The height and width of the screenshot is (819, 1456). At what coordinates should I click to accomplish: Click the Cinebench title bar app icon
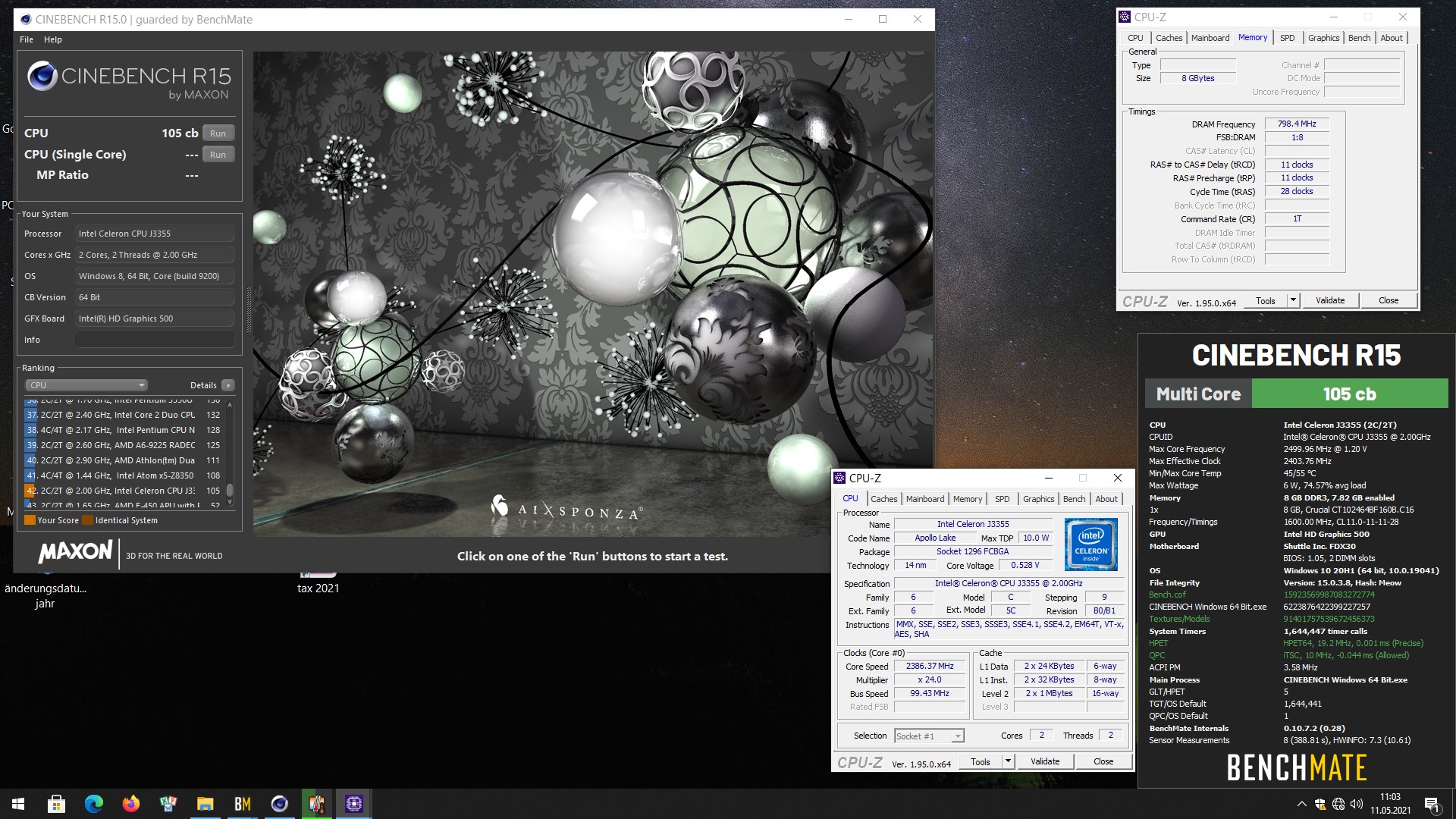click(x=26, y=19)
